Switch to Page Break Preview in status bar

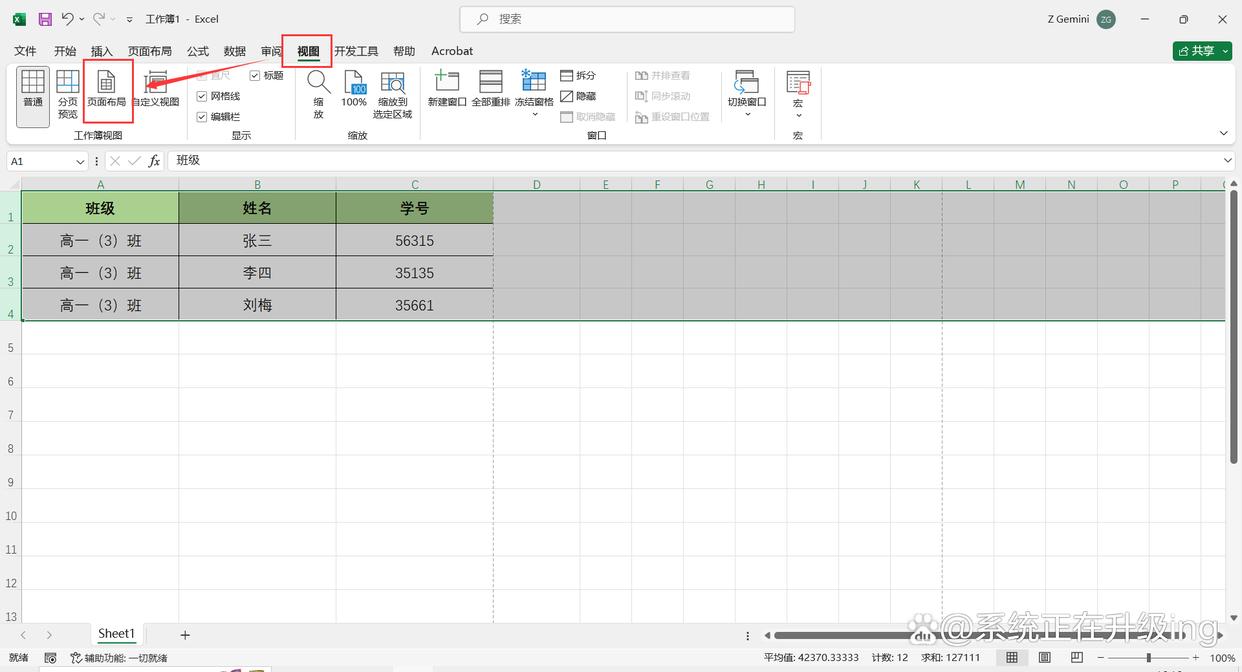point(1078,658)
